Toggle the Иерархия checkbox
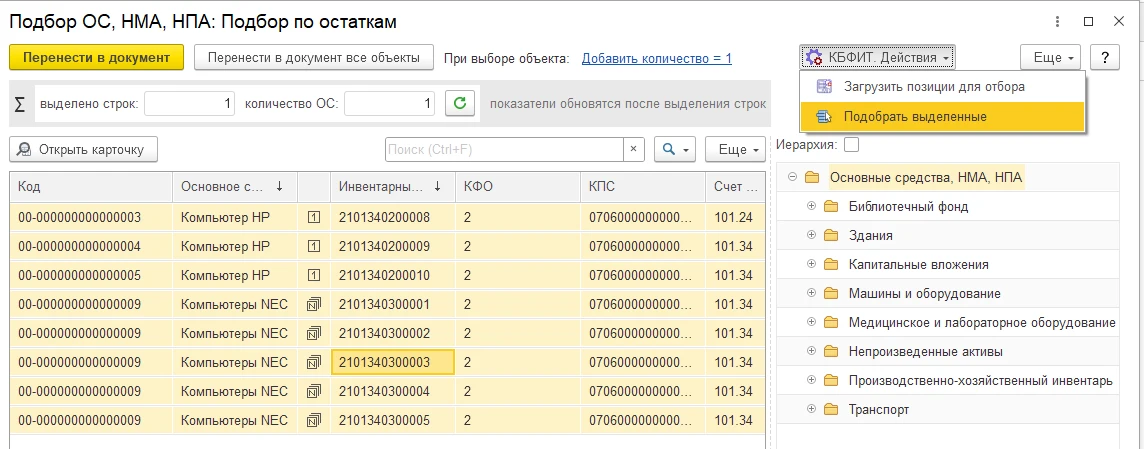 (851, 145)
